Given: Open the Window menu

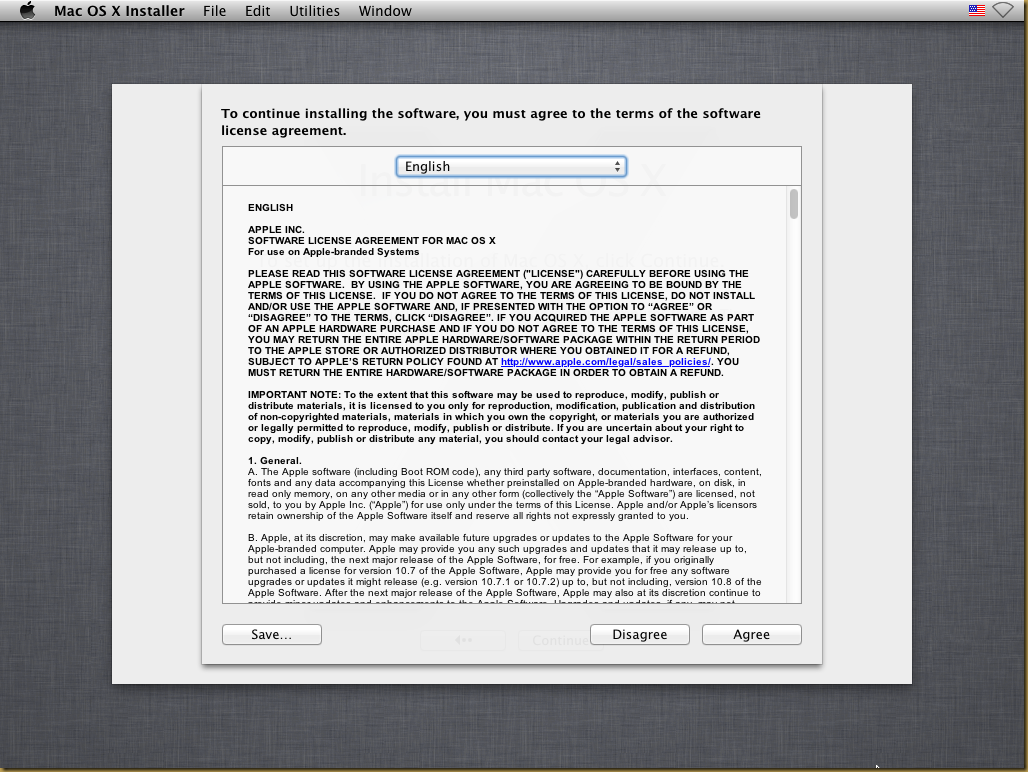Looking at the screenshot, I should 385,11.
